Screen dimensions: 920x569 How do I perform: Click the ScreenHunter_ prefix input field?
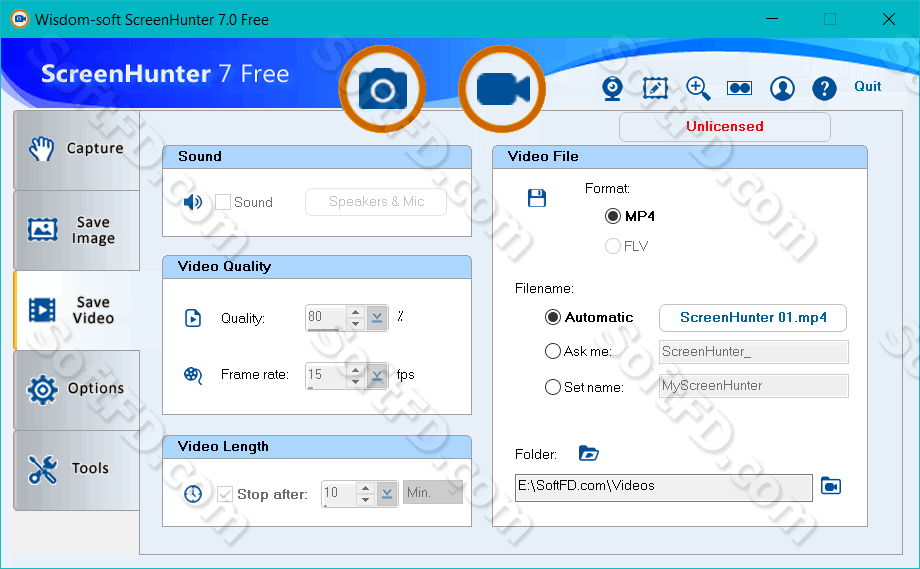pos(753,352)
